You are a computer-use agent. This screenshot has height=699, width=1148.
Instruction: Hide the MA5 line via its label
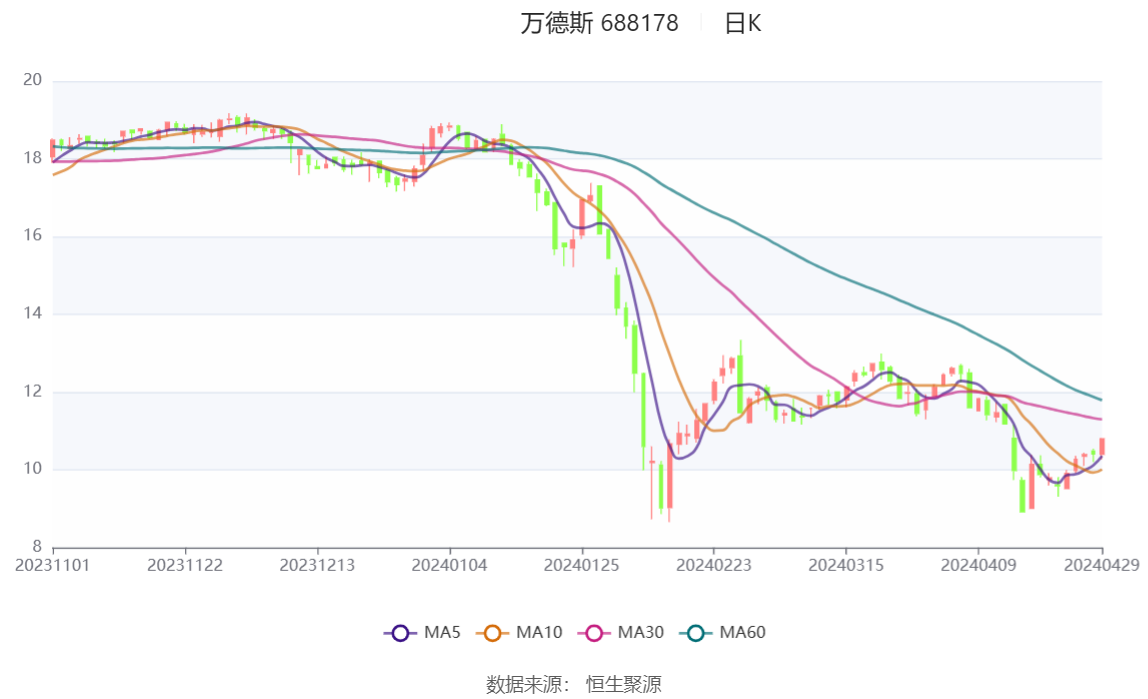tap(442, 633)
